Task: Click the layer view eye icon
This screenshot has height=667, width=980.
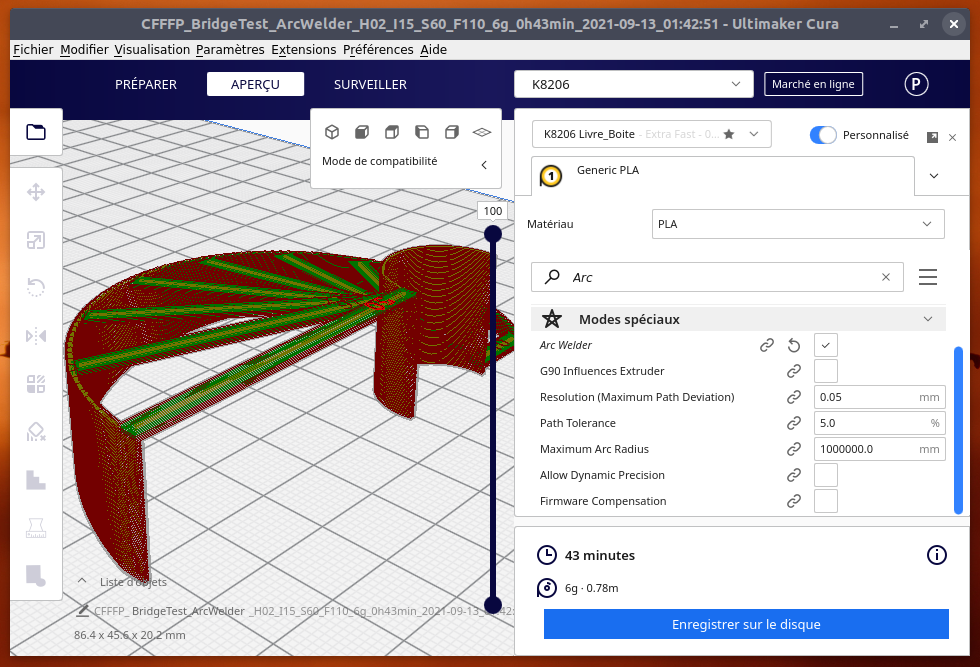Action: click(x=482, y=132)
